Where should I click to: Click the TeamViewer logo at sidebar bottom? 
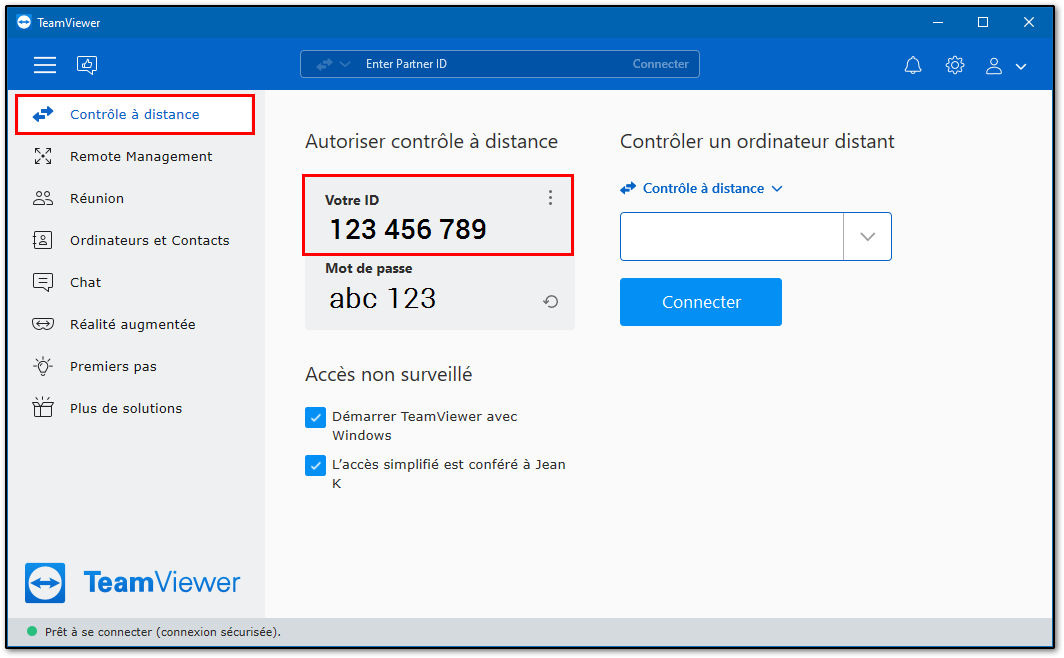pos(133,583)
